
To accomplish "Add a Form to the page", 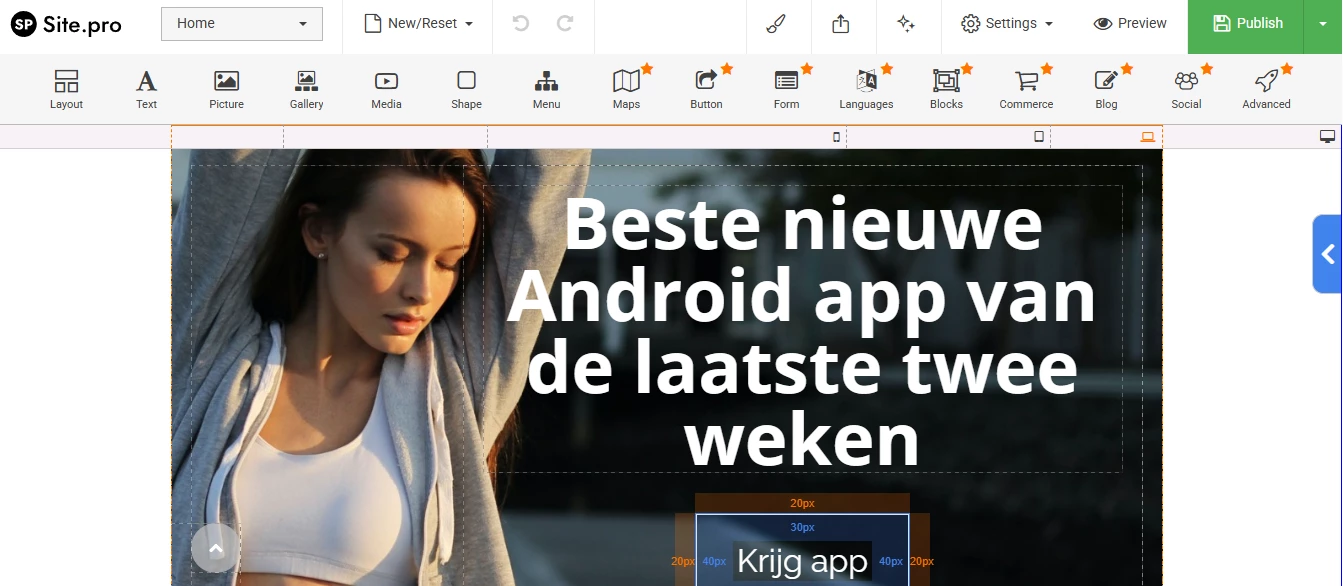I will tap(786, 88).
